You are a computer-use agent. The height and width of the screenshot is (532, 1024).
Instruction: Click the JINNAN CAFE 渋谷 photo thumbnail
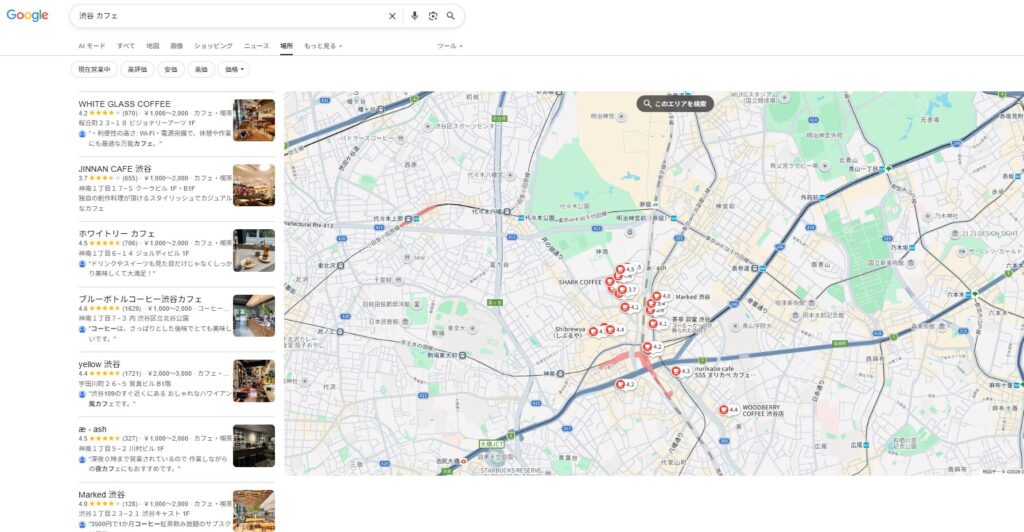254,185
